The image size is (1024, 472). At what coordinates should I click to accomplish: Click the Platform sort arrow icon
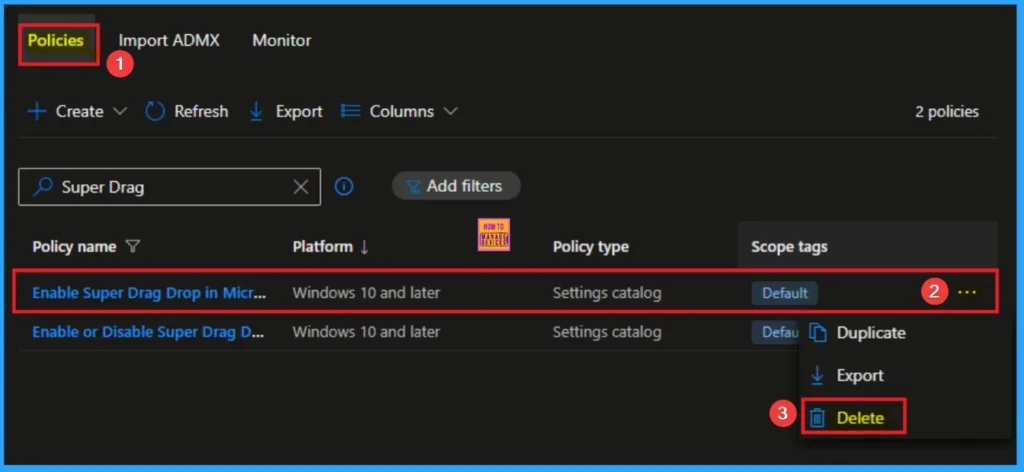(364, 247)
